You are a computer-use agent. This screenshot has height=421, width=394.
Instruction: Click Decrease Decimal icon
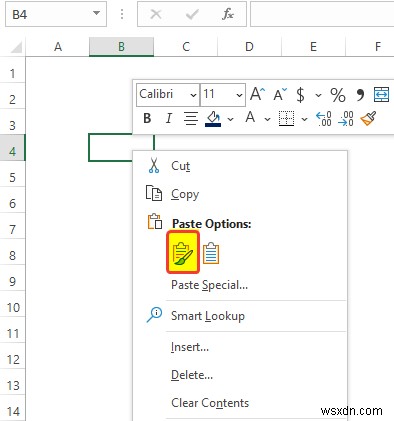[346, 119]
